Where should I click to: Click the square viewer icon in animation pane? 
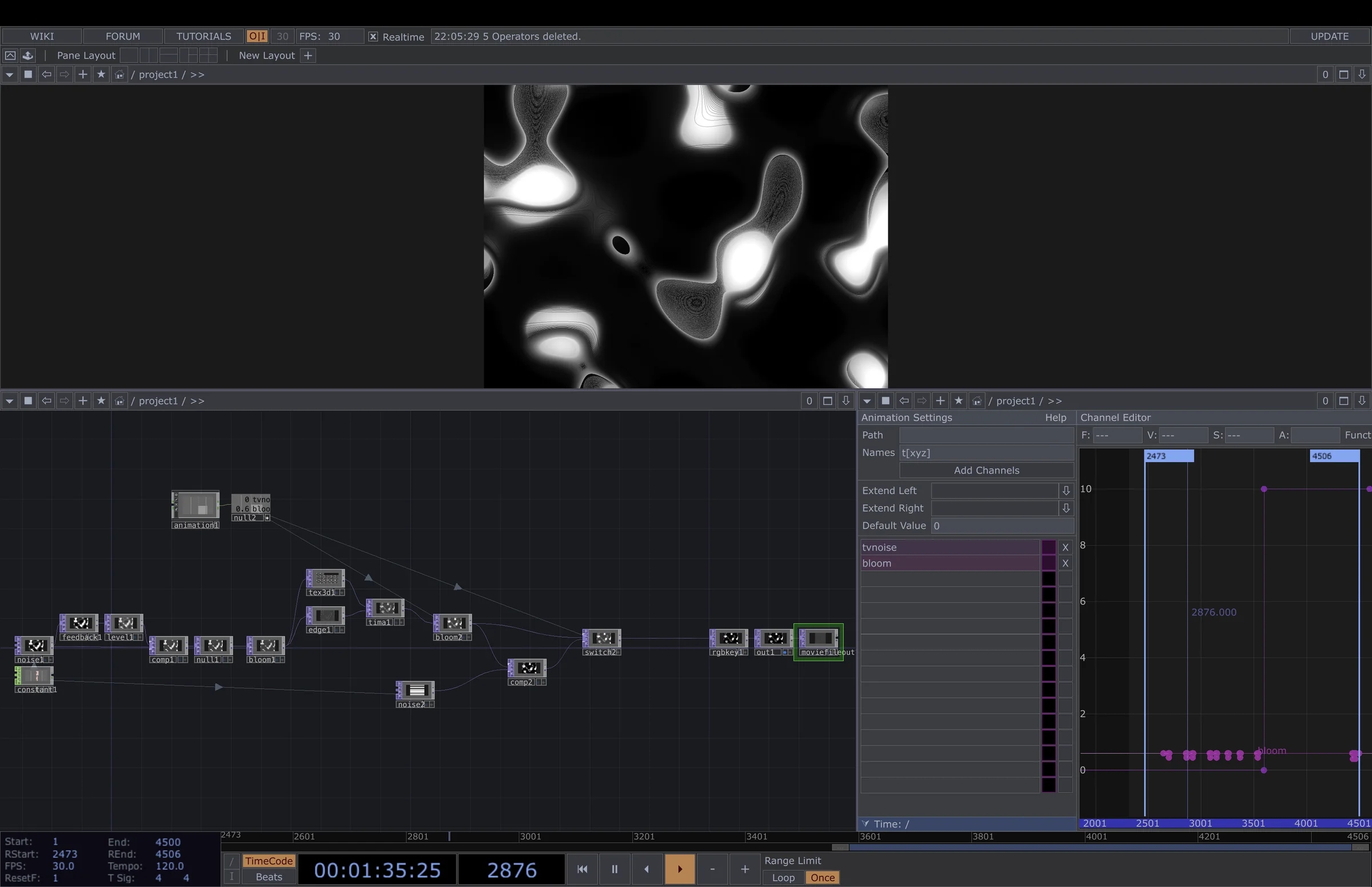point(886,401)
